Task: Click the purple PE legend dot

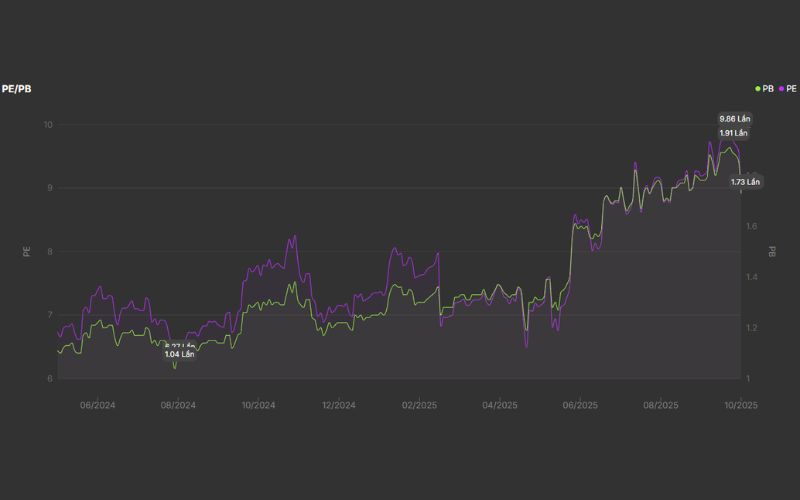Action: pos(779,89)
